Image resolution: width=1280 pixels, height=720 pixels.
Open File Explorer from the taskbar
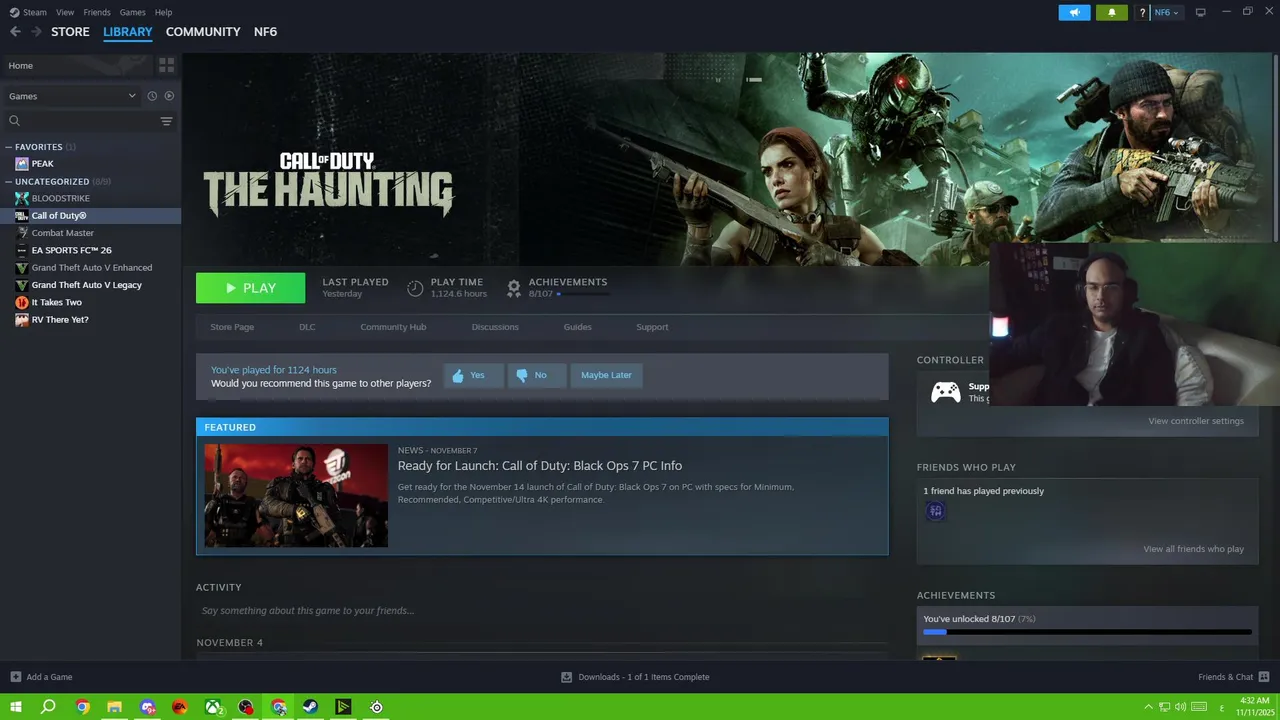(115, 707)
